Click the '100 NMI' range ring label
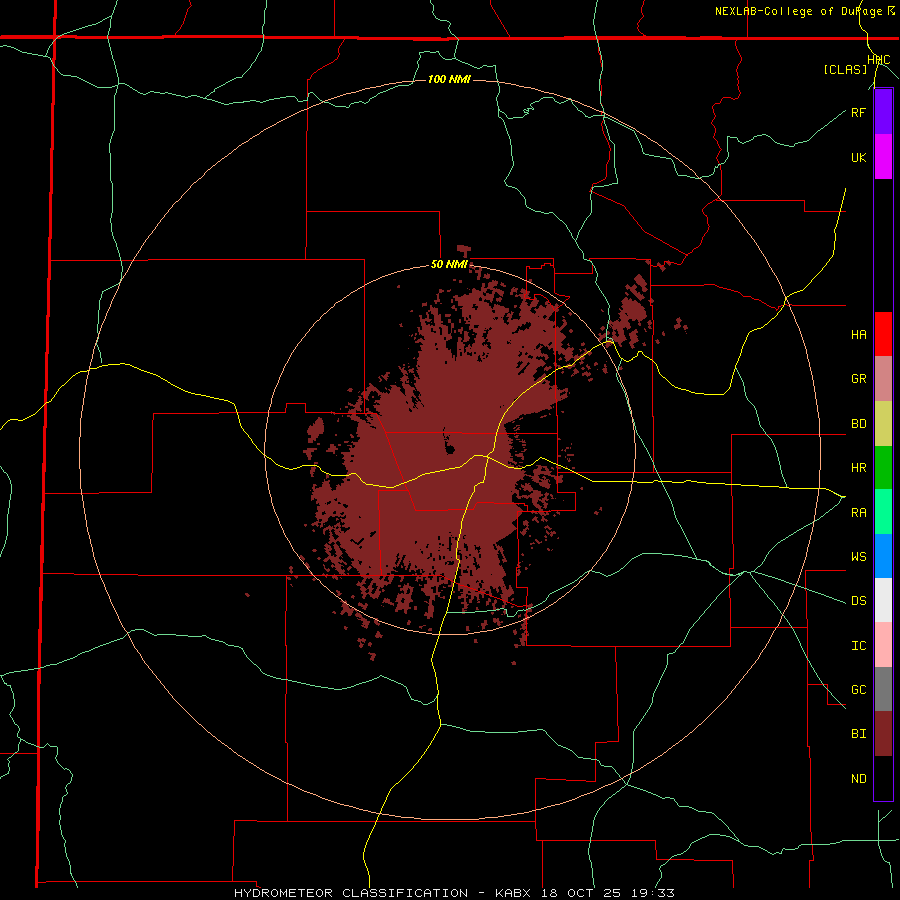900x900 pixels. (449, 79)
